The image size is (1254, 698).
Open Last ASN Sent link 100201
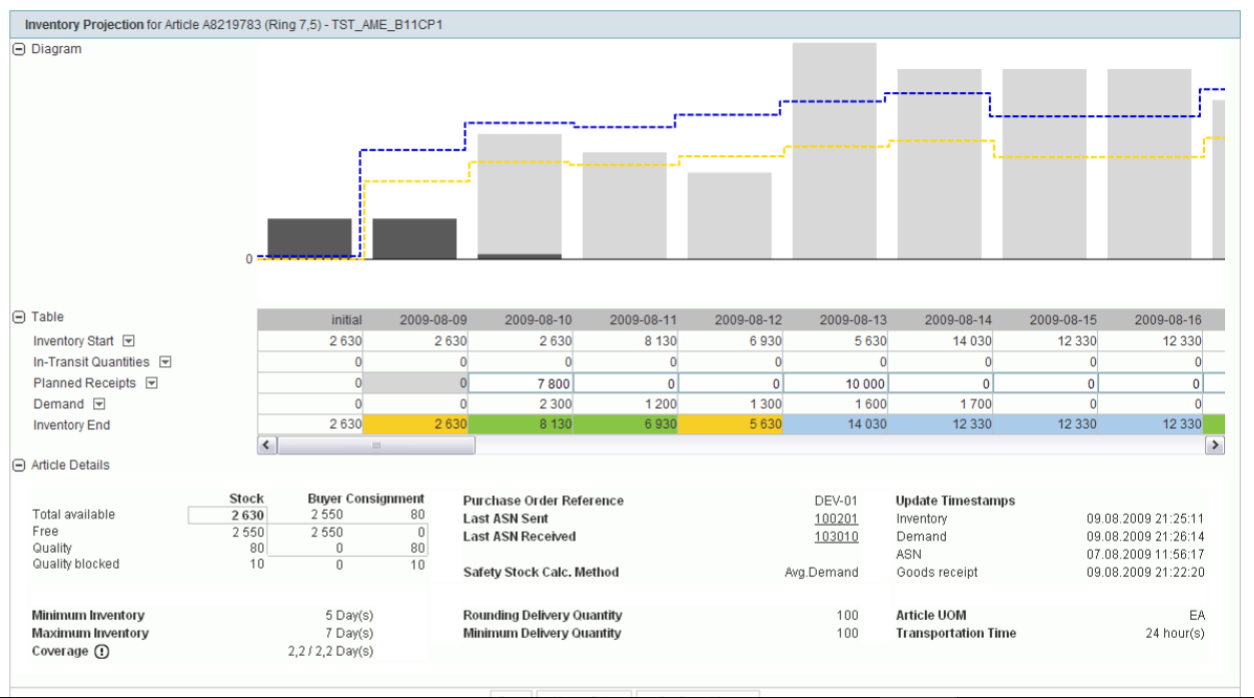tap(835, 519)
